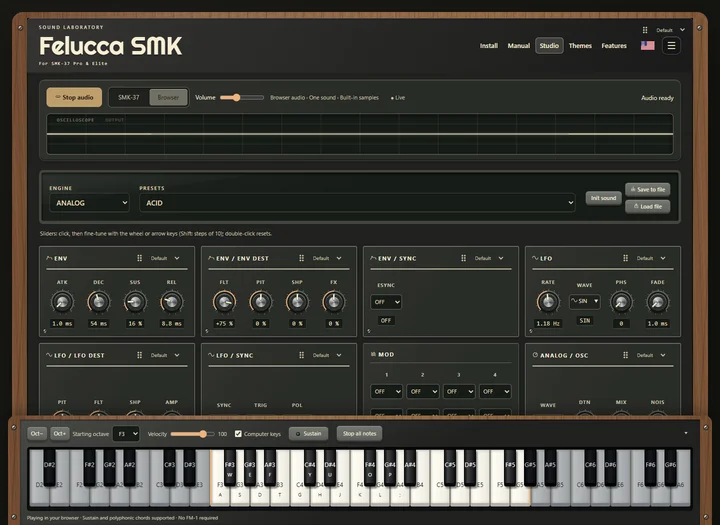The height and width of the screenshot is (525, 720).
Task: Open MOD slot 4 dropdown
Action: [x=495, y=391]
